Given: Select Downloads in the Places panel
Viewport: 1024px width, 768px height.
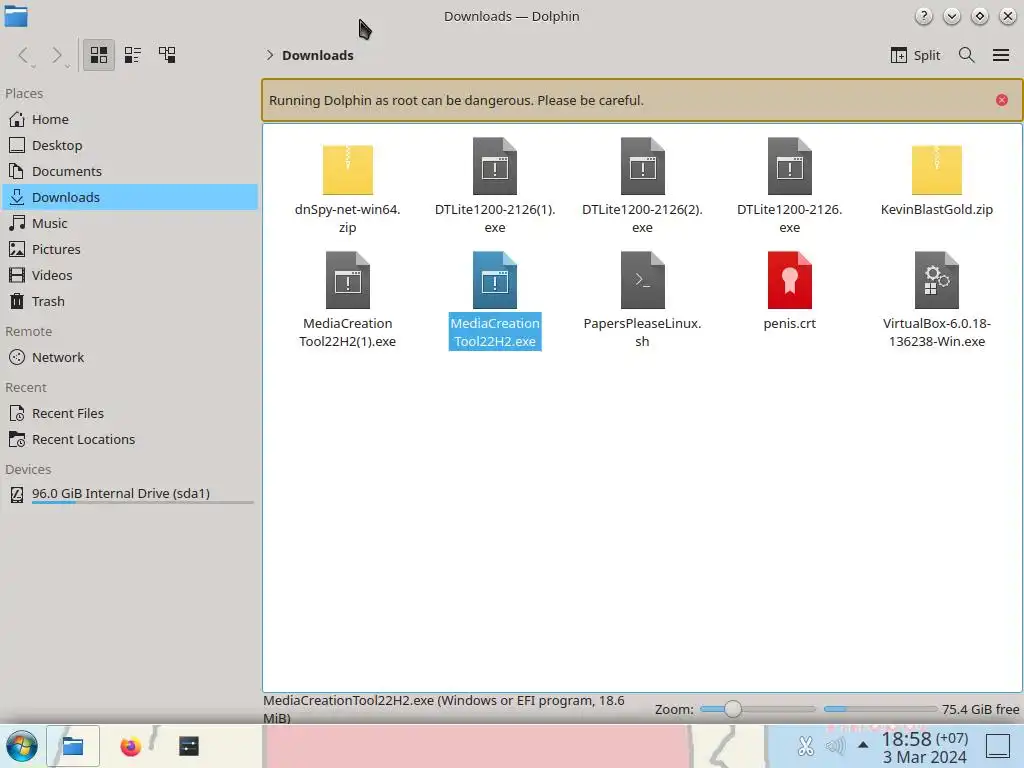Looking at the screenshot, I should 130,197.
